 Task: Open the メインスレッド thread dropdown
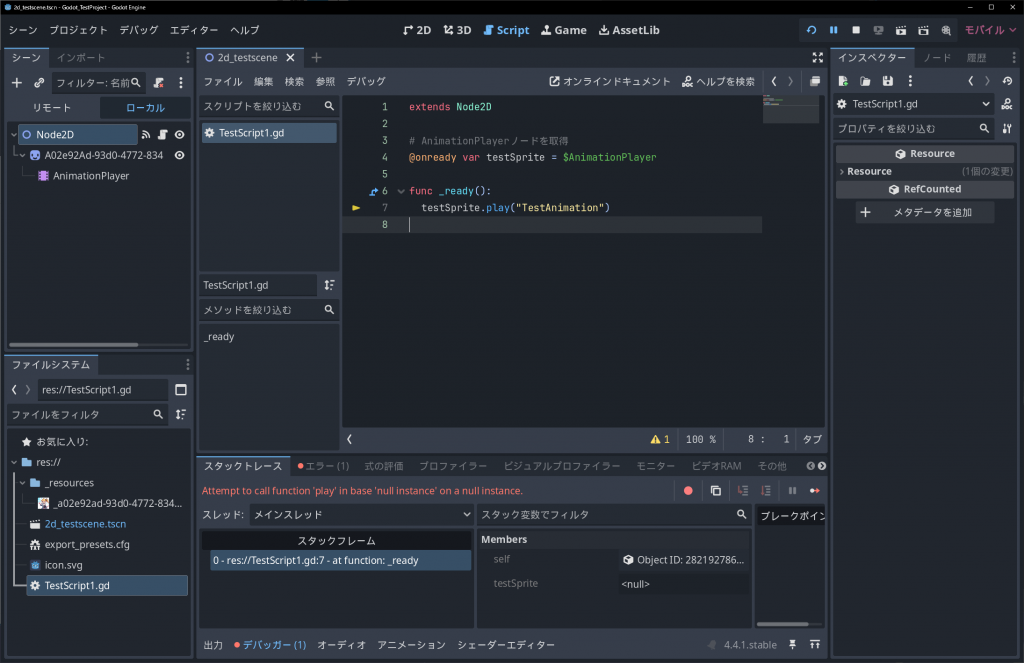(361, 514)
